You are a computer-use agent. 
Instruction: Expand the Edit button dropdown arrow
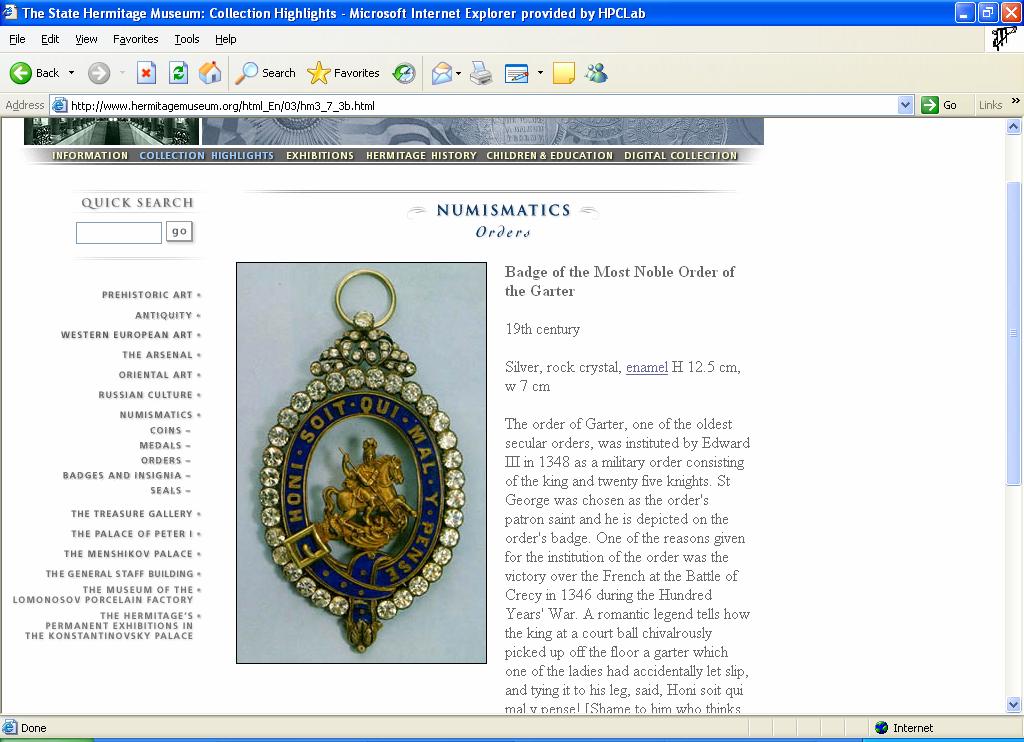(540, 73)
